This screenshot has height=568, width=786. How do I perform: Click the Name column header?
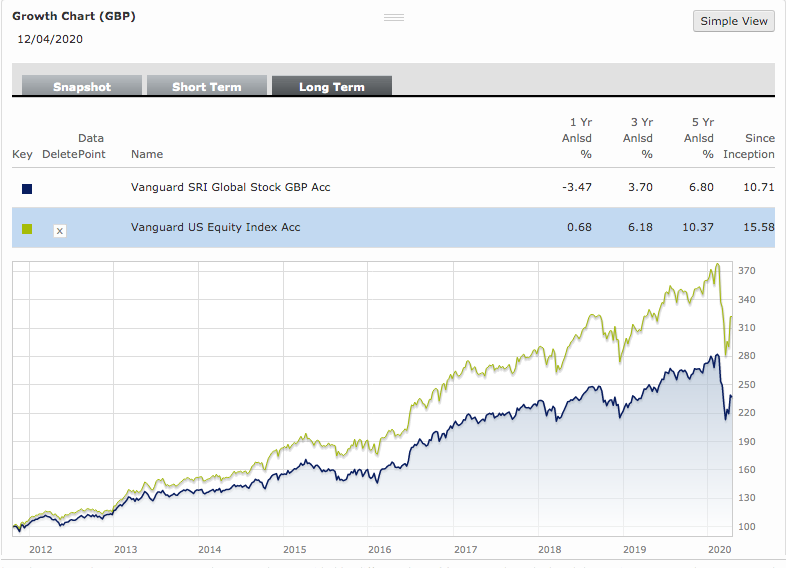point(147,154)
